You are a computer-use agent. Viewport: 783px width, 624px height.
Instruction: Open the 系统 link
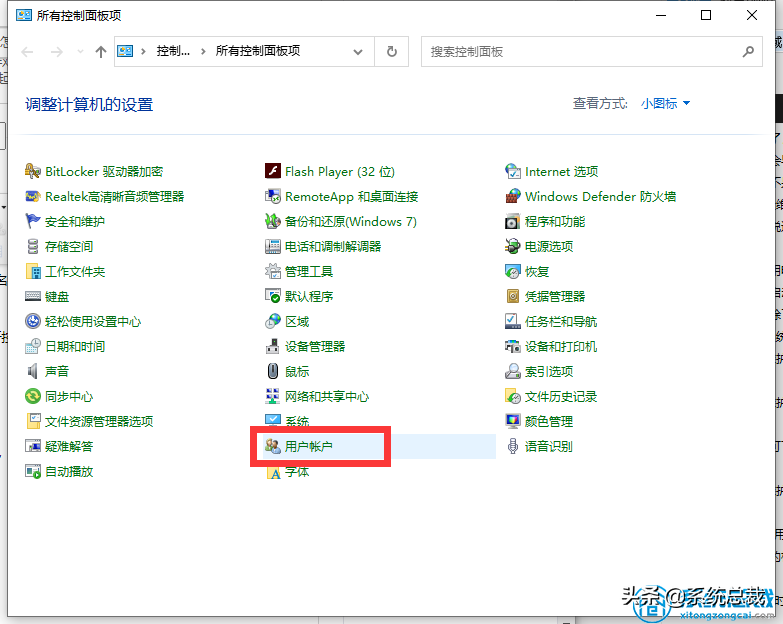click(297, 421)
